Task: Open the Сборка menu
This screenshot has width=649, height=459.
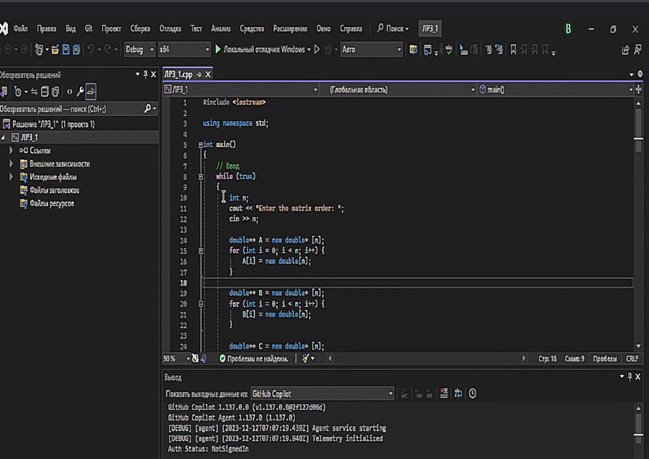Action: click(x=138, y=29)
